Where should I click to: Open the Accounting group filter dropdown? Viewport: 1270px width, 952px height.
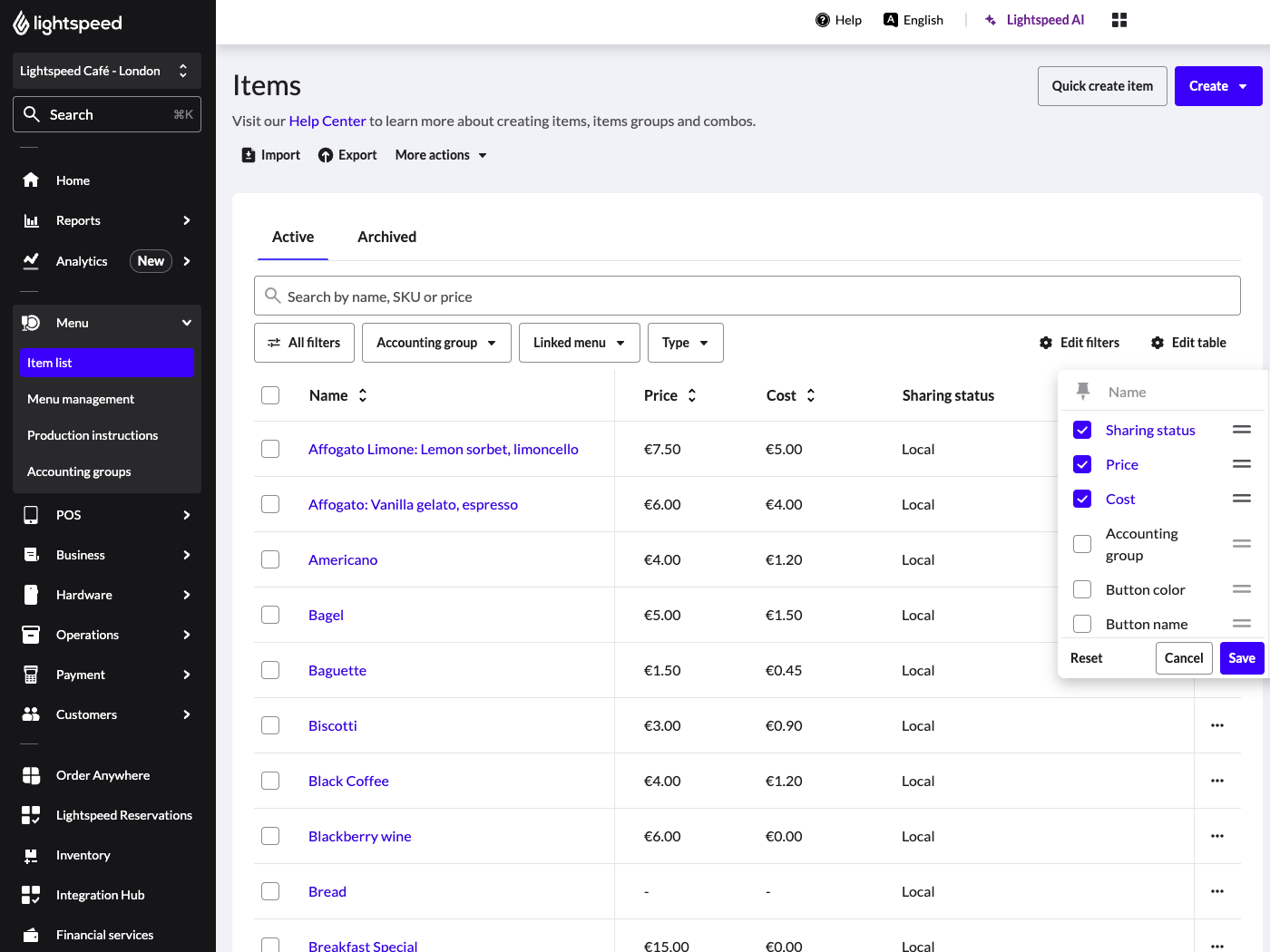click(436, 343)
